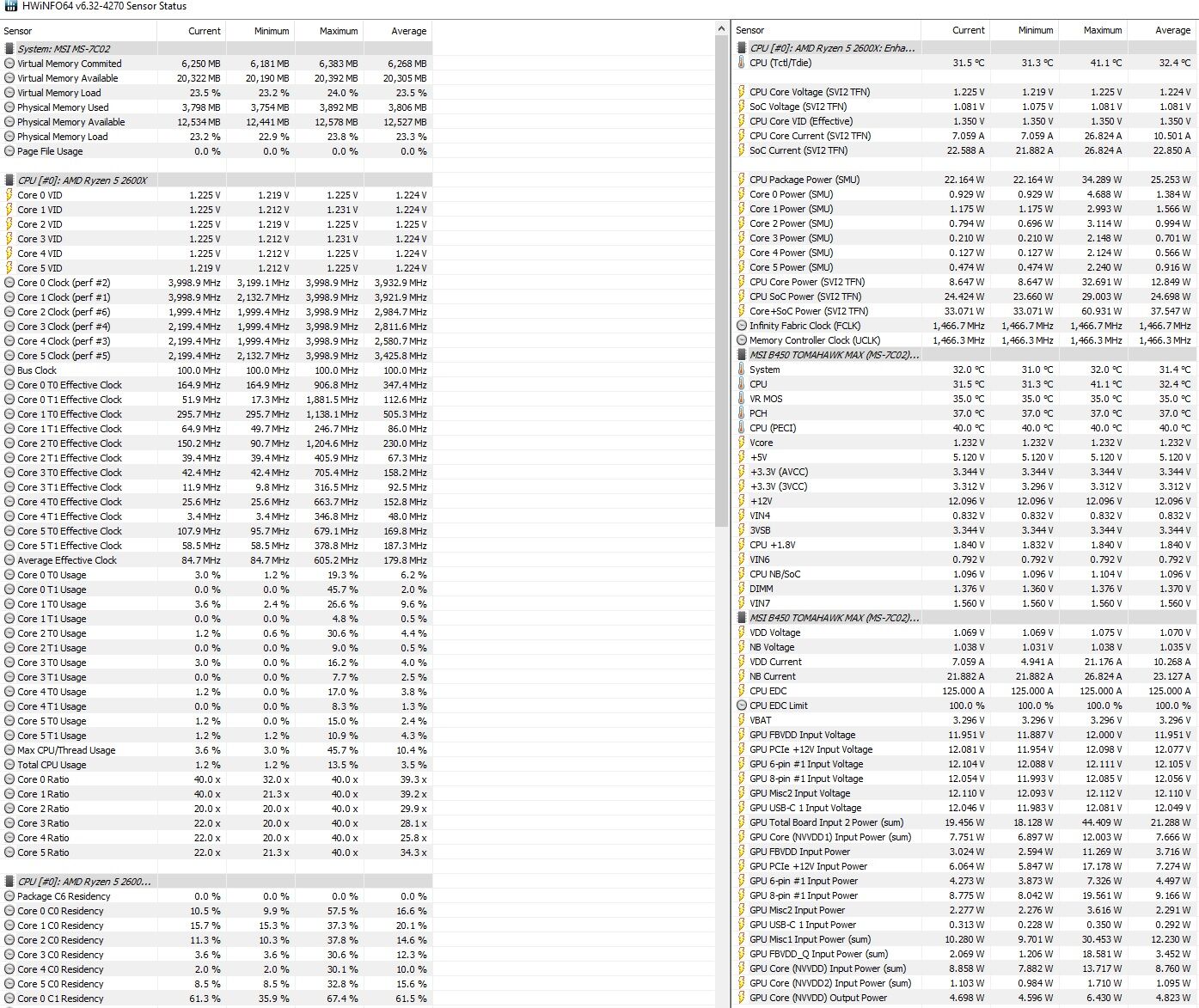Select +3.3V (AVCC) row

[964, 472]
